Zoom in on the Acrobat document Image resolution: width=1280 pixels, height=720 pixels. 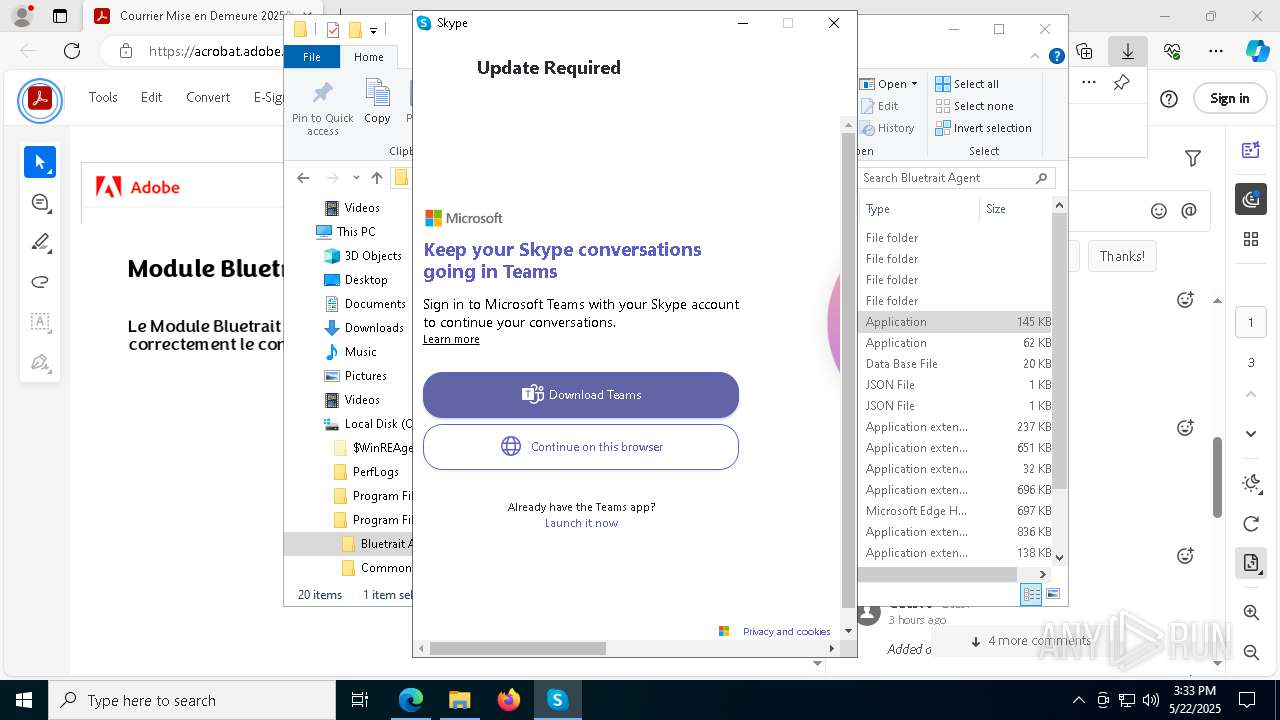pyautogui.click(x=1250, y=612)
